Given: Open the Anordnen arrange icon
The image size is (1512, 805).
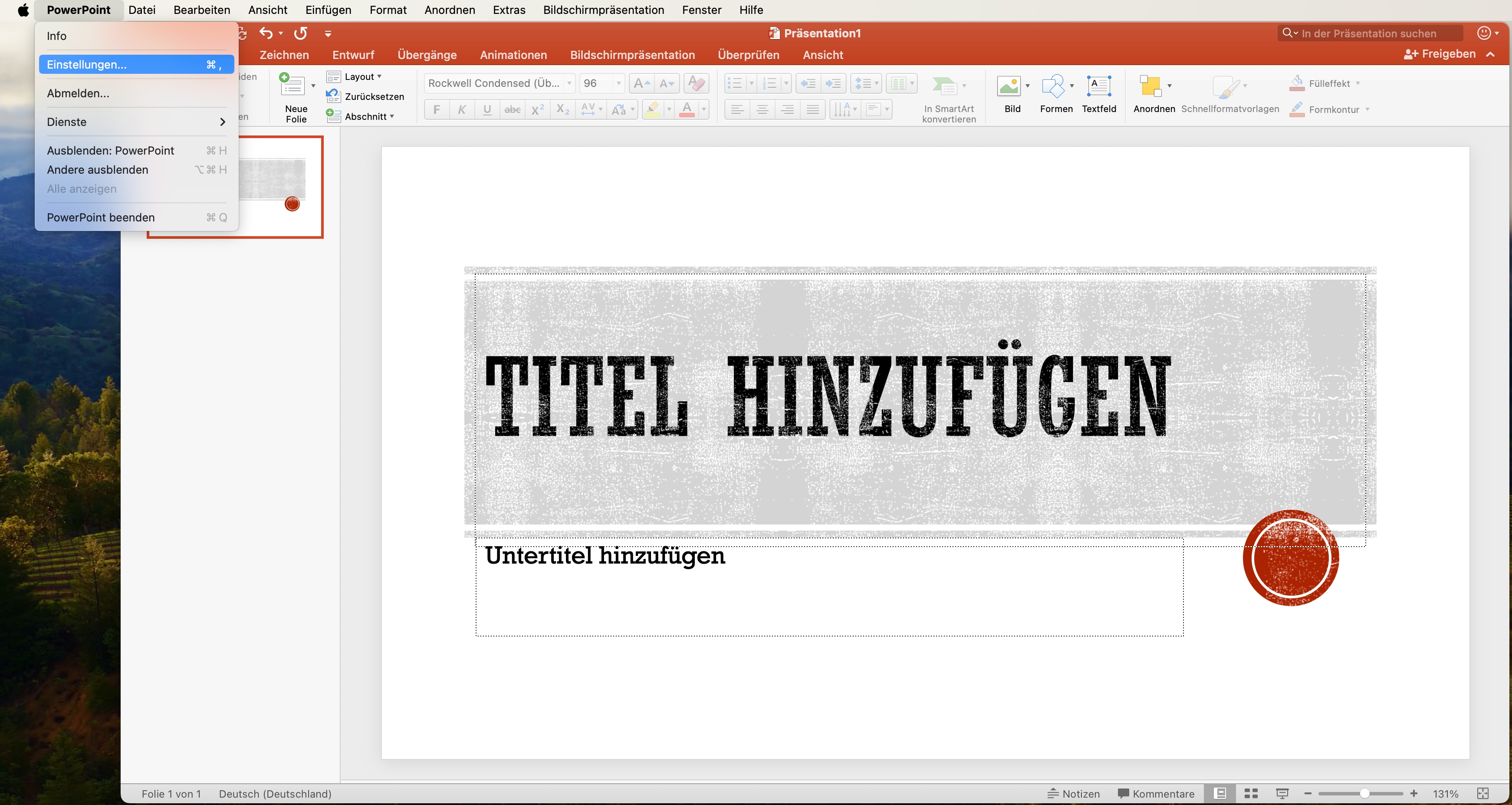Looking at the screenshot, I should tap(1150, 86).
